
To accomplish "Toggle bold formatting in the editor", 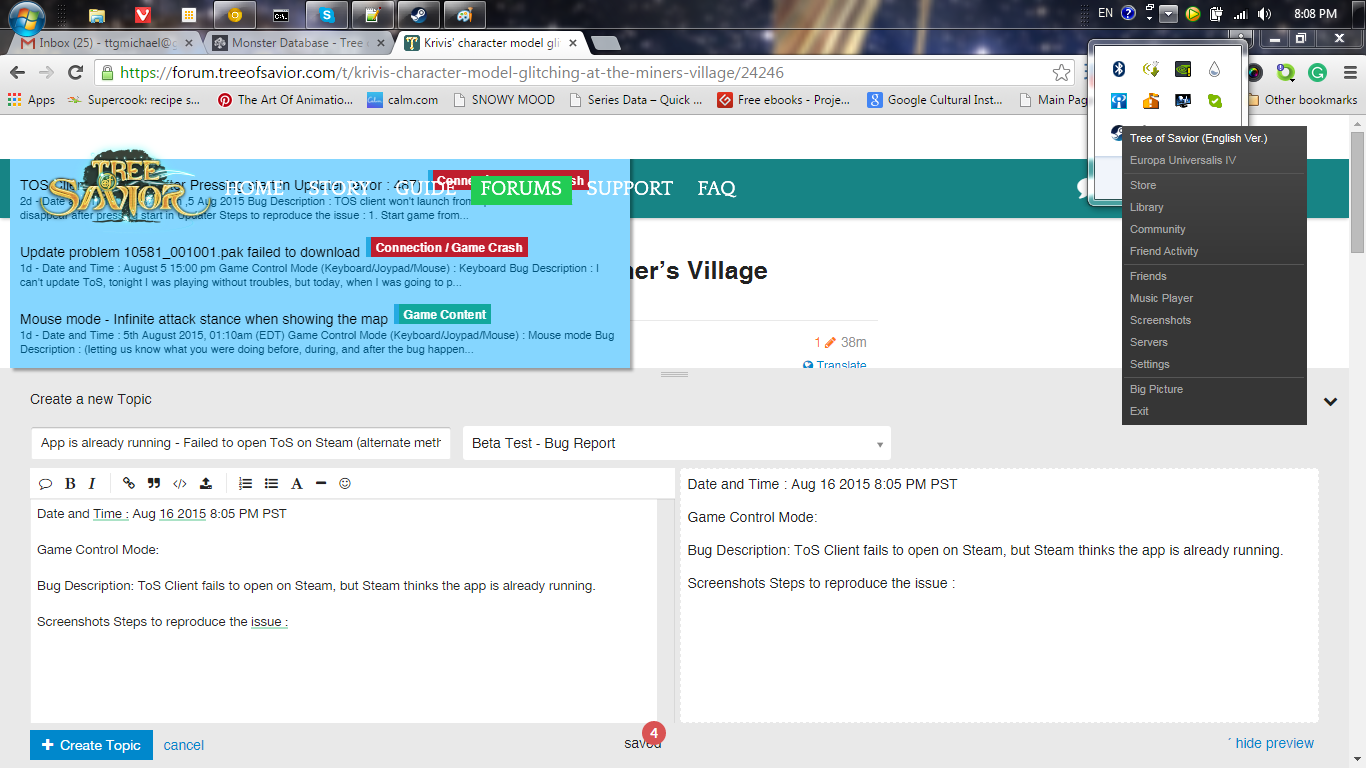I will (70, 484).
